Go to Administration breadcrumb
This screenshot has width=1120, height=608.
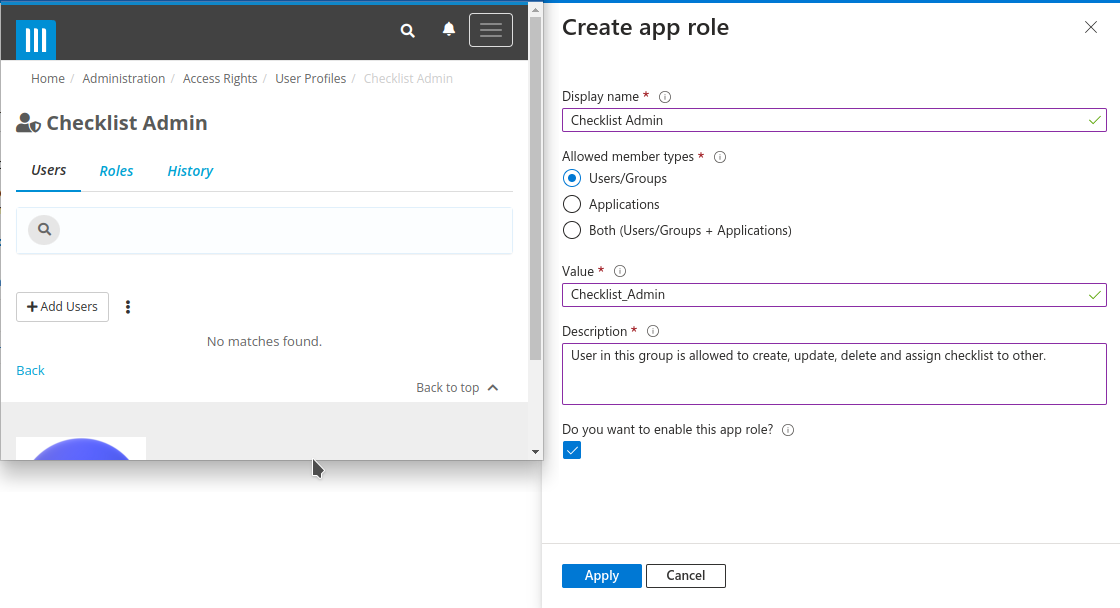tap(124, 79)
